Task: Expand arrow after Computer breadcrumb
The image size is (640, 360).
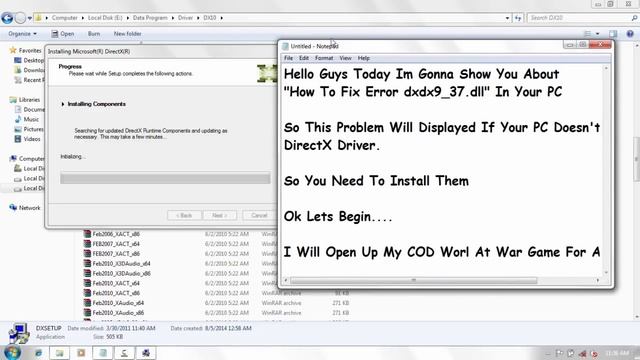Action: tap(83, 18)
